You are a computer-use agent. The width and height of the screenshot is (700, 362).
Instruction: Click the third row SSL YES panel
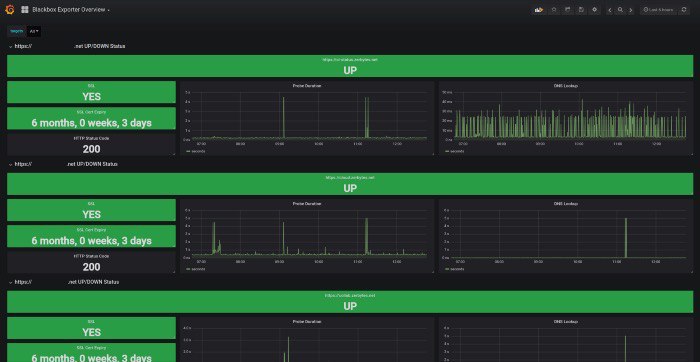91,328
